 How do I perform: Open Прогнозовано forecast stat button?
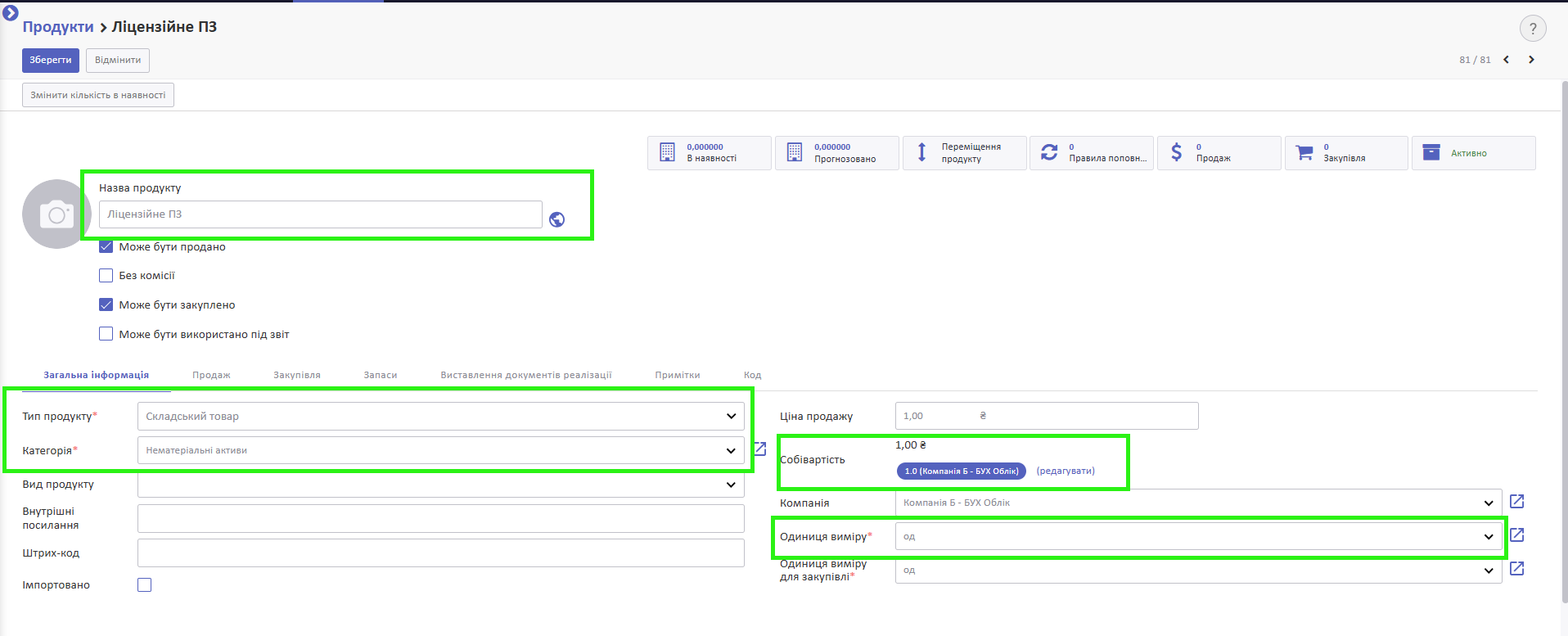tap(836, 153)
